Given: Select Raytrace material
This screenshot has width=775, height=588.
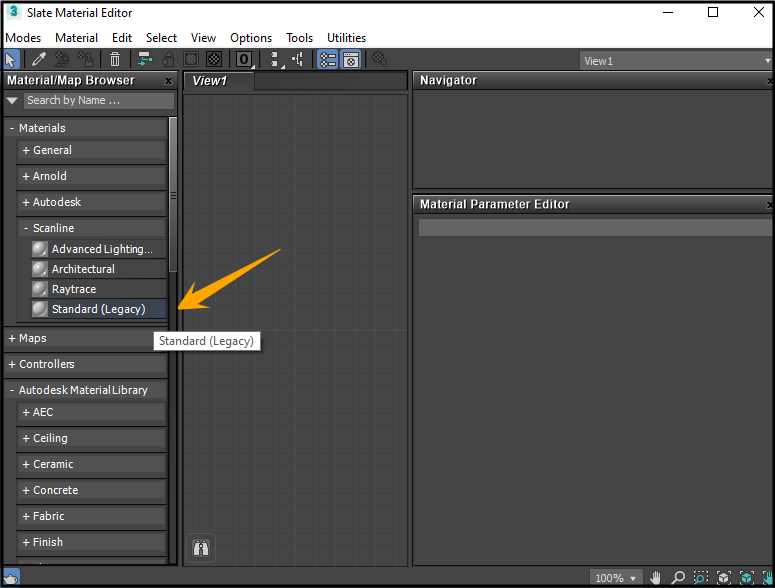Looking at the screenshot, I should [98, 289].
